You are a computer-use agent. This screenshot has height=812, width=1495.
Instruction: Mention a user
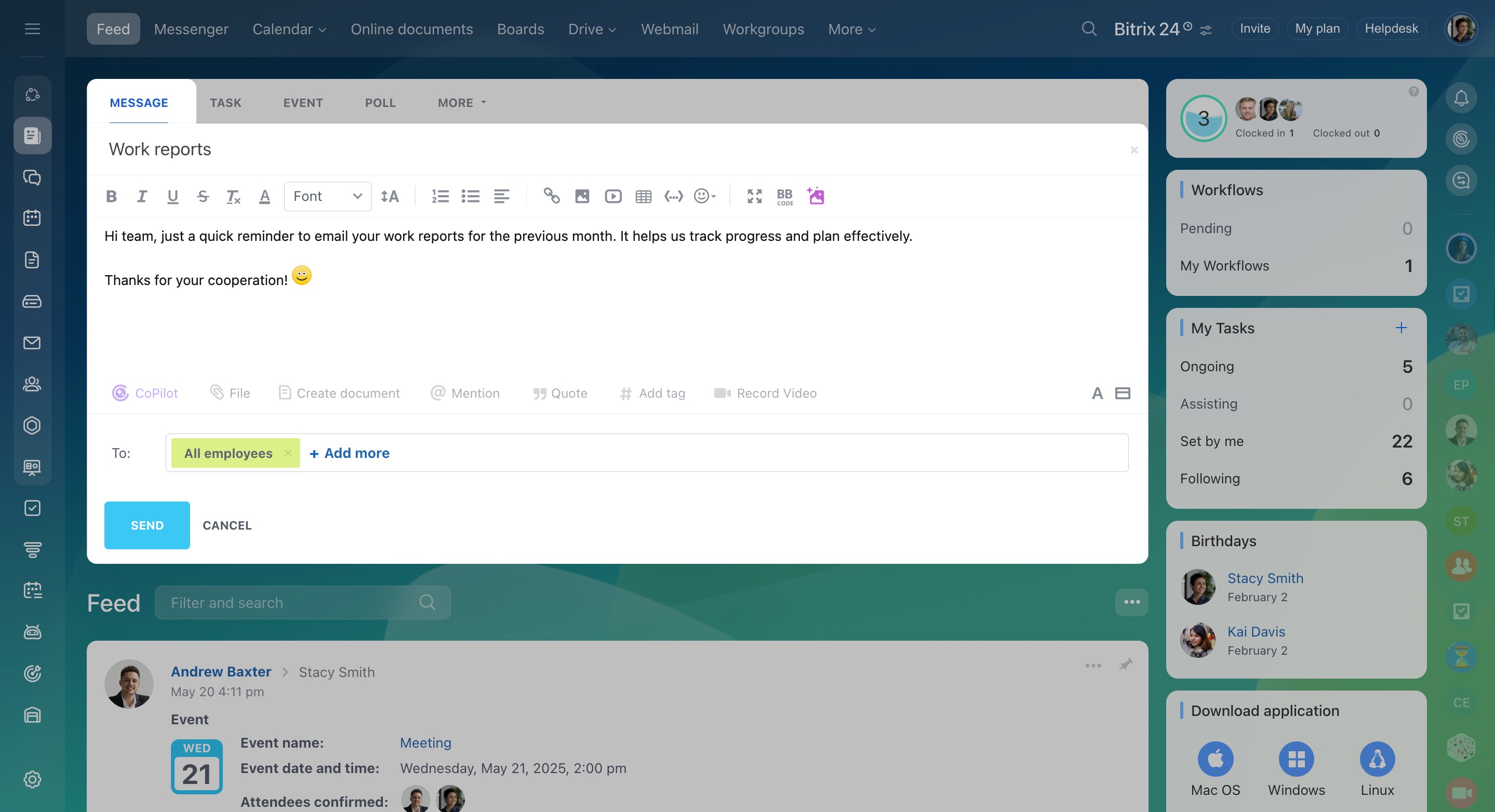[465, 393]
